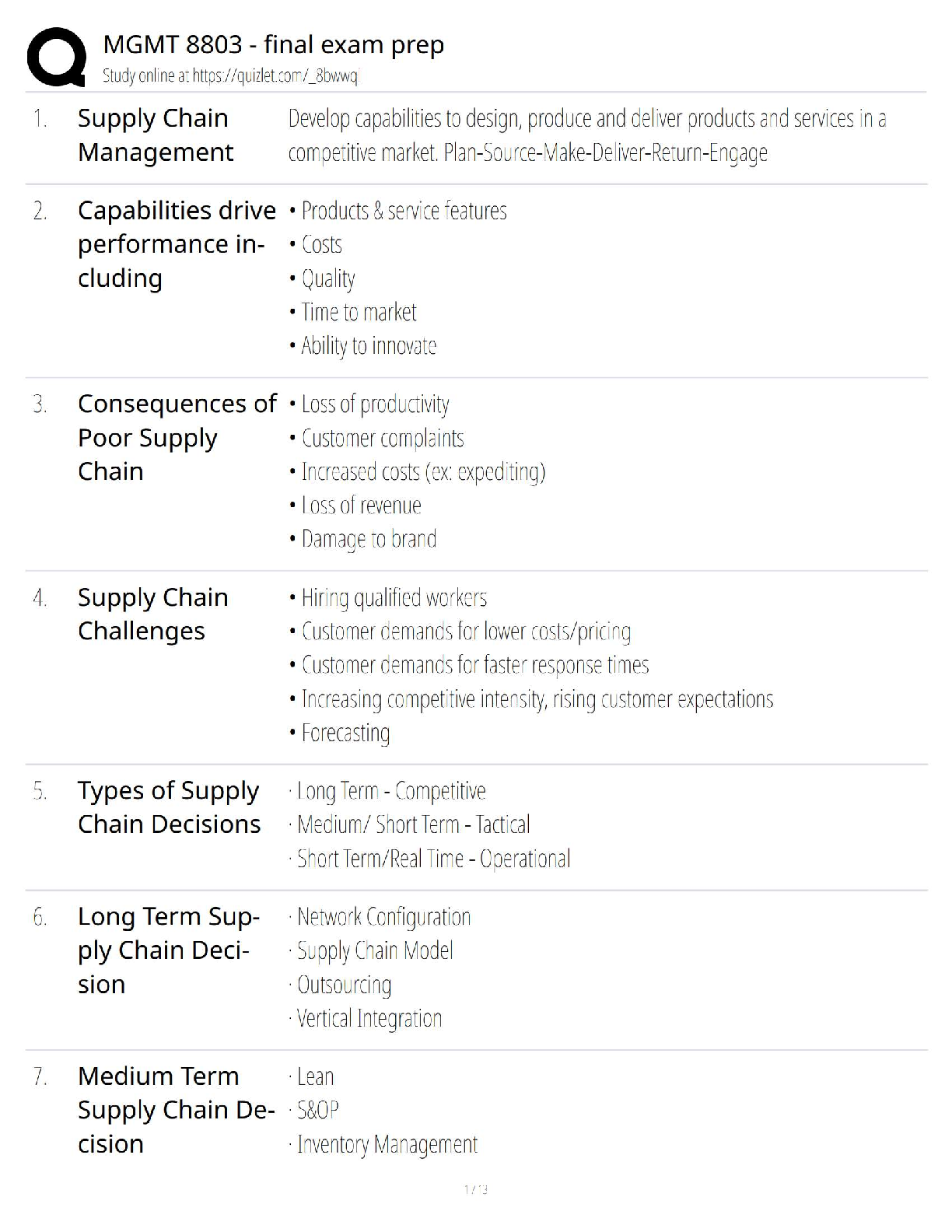Select Medium Term Supply Chain Decision term
The width and height of the screenshot is (952, 1232).
point(175,1110)
